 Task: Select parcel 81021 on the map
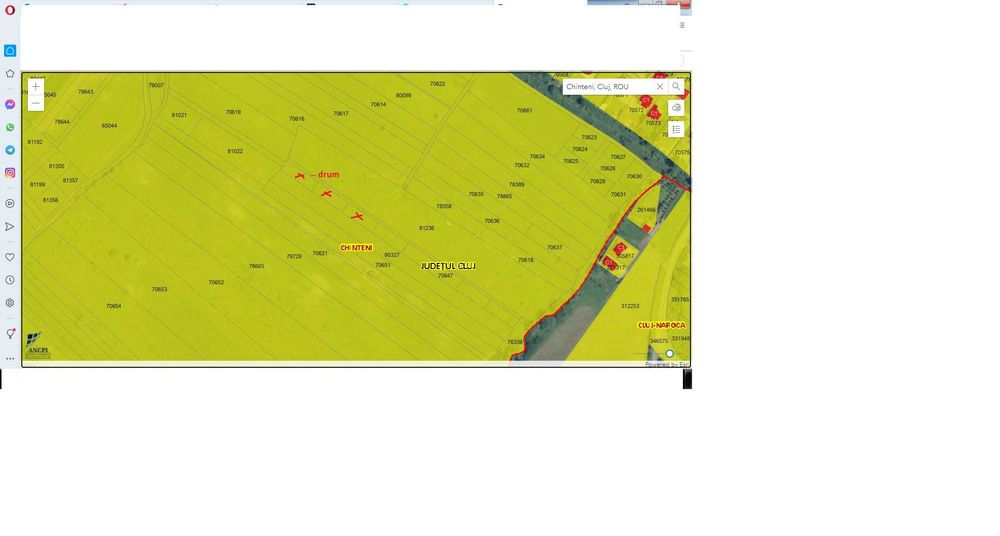coord(179,115)
